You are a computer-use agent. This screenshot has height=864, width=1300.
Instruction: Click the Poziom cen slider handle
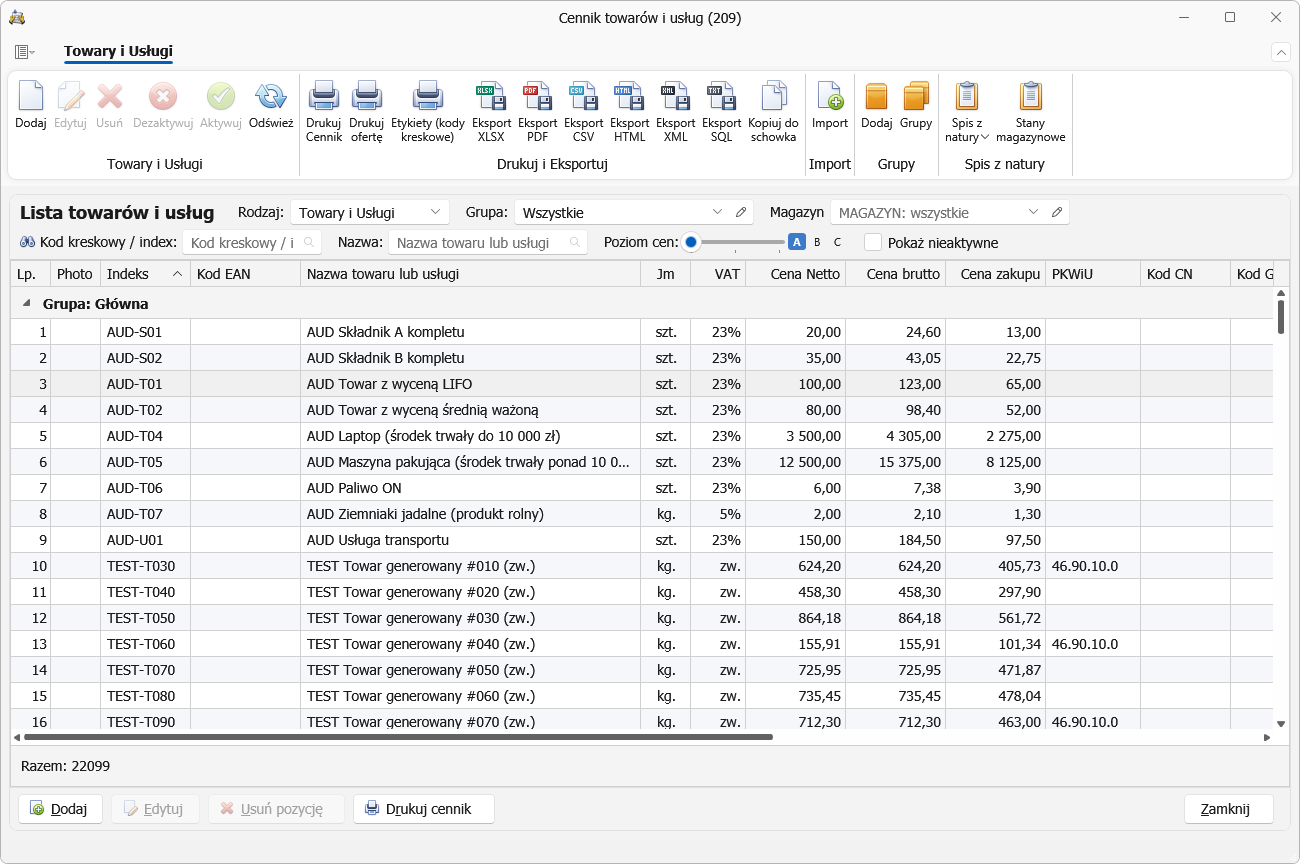pyautogui.click(x=691, y=242)
